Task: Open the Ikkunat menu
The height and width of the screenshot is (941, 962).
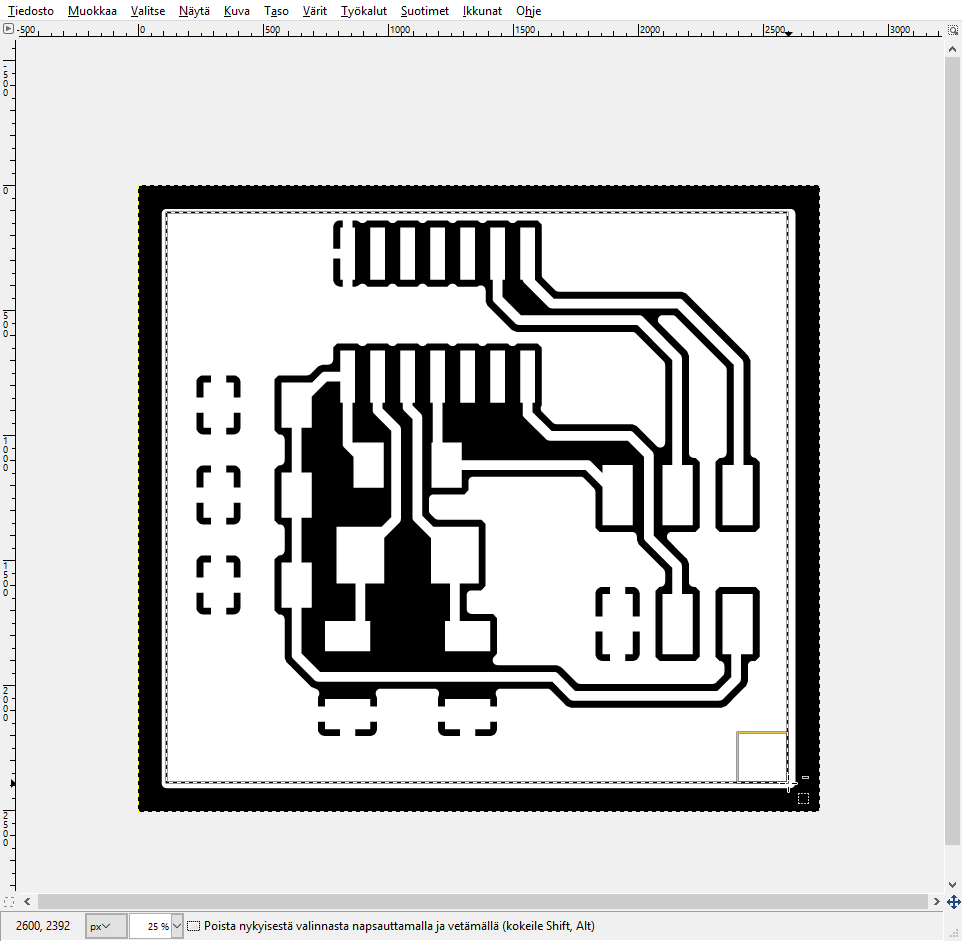Action: pyautogui.click(x=482, y=10)
